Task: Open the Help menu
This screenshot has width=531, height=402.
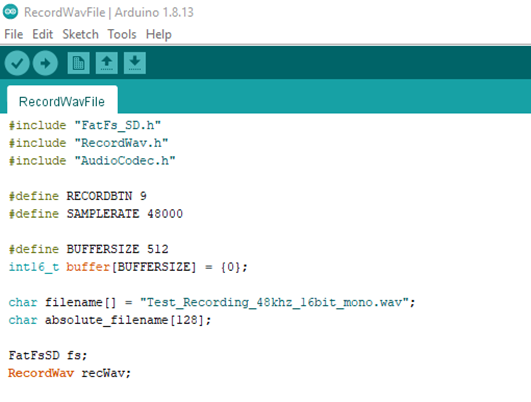Action: pos(158,34)
